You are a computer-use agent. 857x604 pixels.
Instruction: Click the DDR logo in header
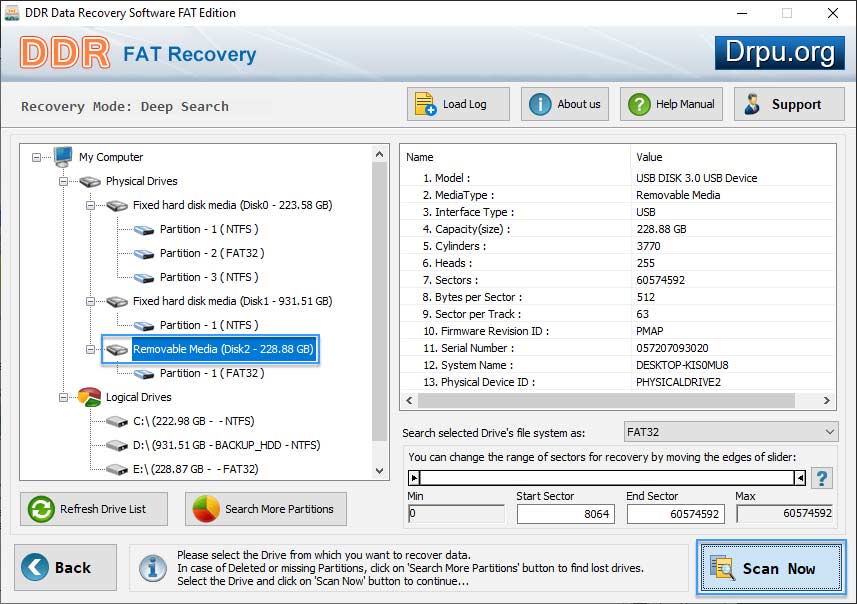coord(64,53)
